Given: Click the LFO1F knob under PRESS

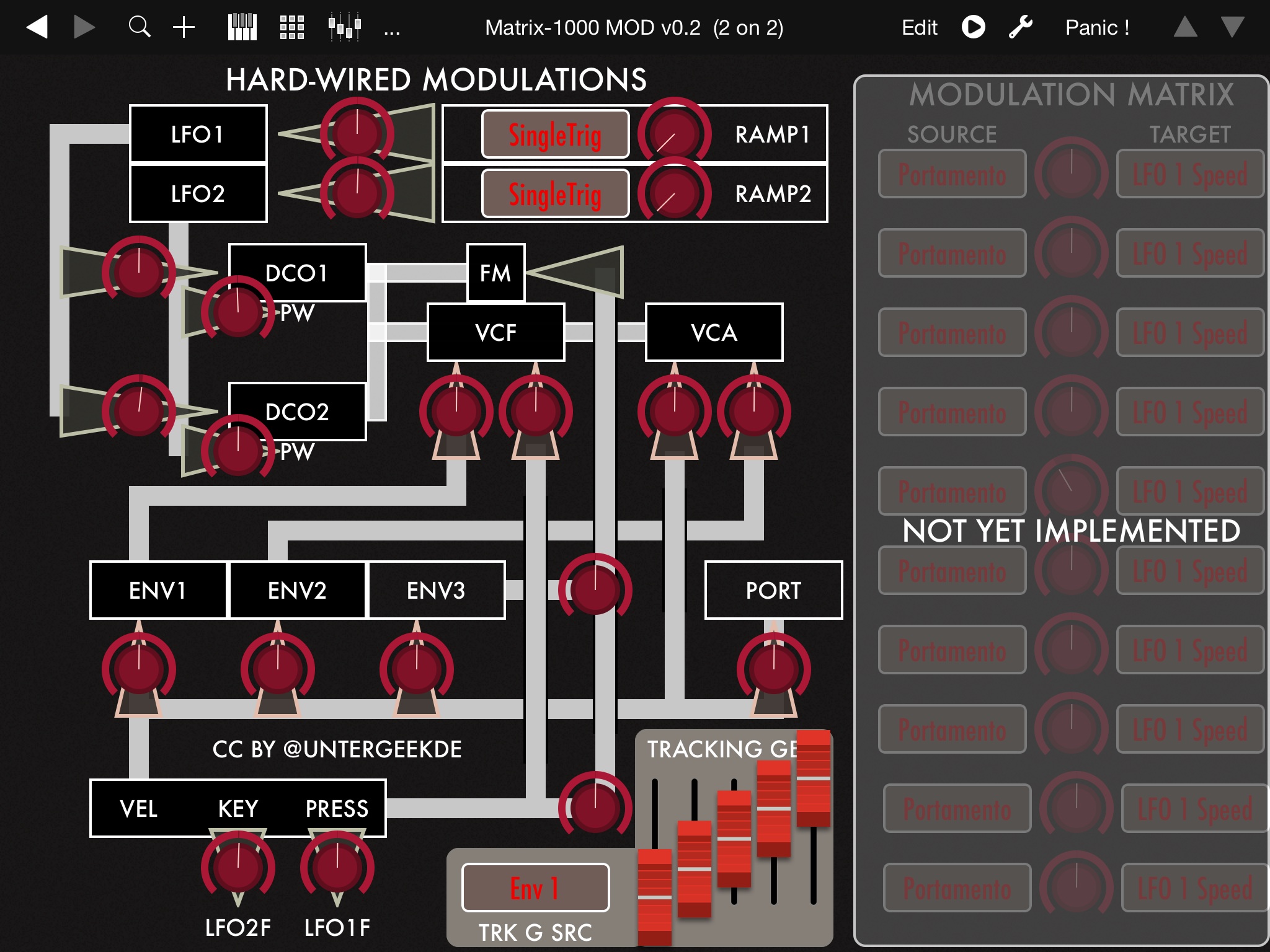Looking at the screenshot, I should [337, 866].
